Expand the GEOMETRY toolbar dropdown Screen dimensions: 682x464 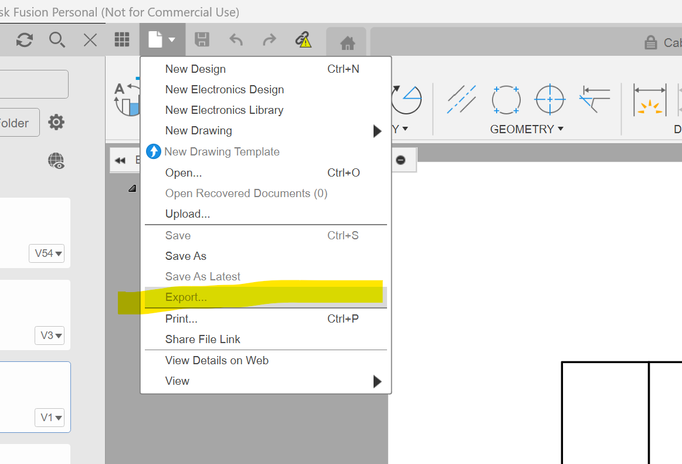click(526, 129)
